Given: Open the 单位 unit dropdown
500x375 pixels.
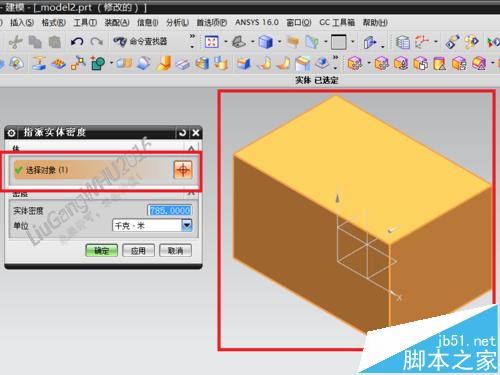Looking at the screenshot, I should point(187,225).
